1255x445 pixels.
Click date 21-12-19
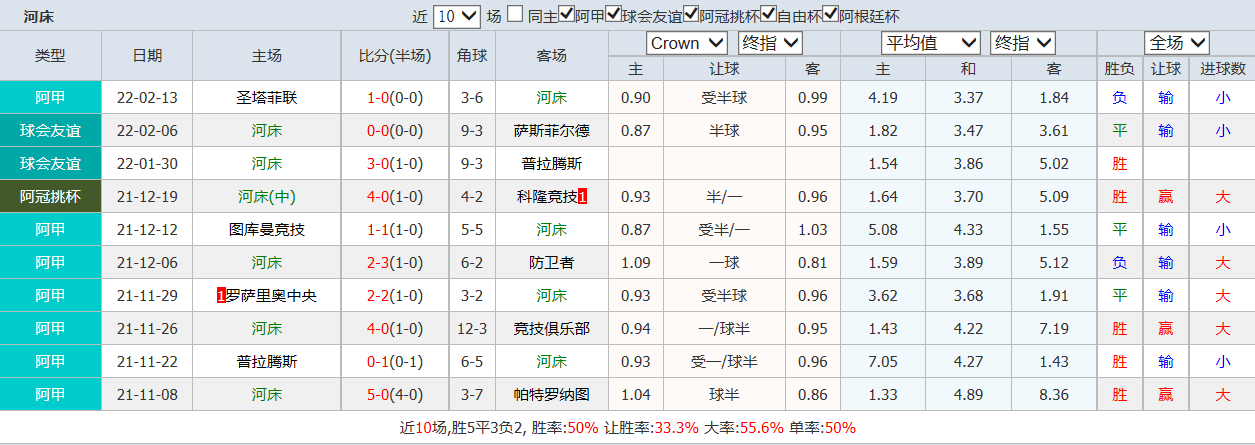coord(147,197)
